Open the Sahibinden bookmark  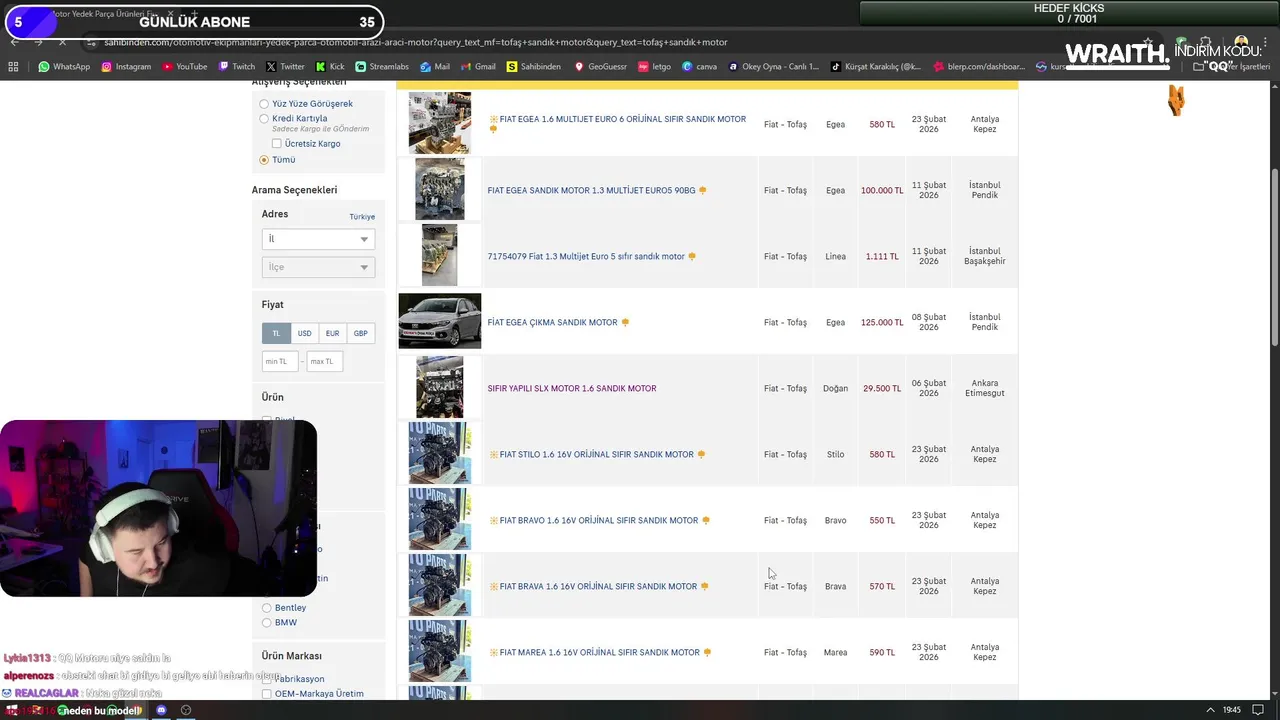(x=533, y=67)
